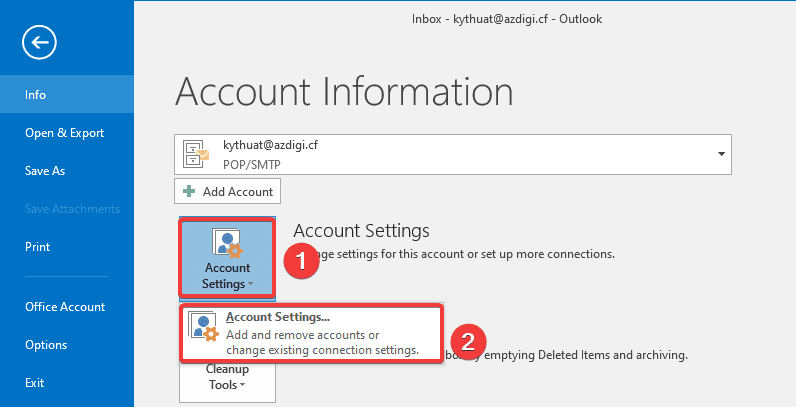The width and height of the screenshot is (796, 407).
Task: Select the Info tab in the sidebar
Action: (x=36, y=95)
